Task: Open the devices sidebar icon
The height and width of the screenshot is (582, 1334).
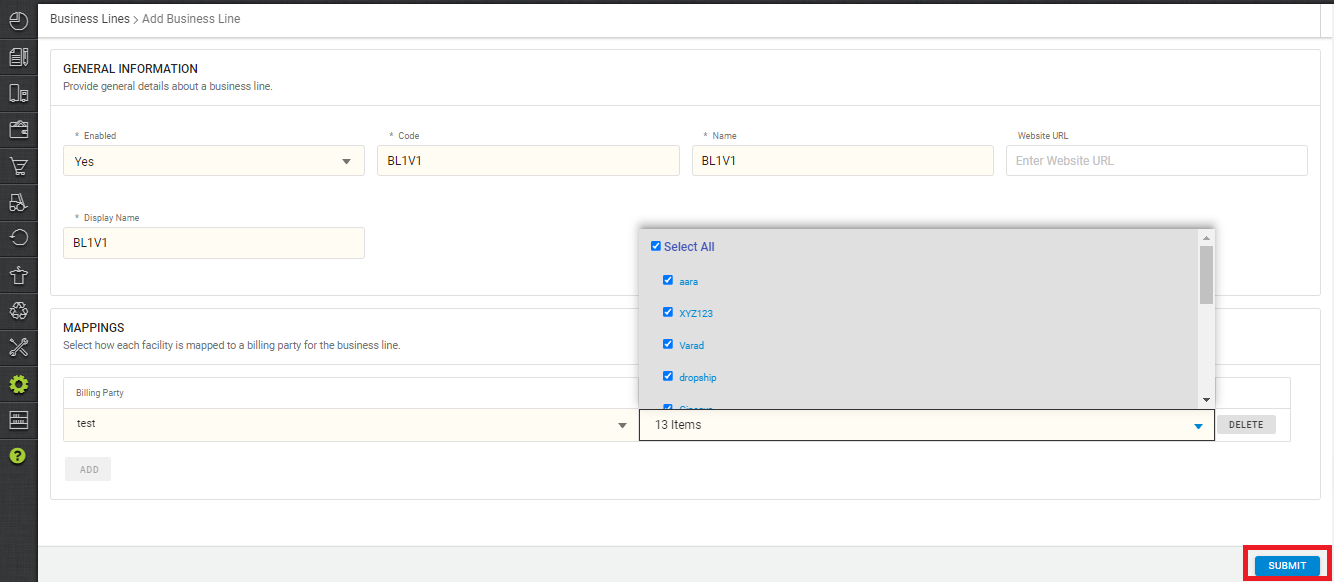Action: (18, 93)
